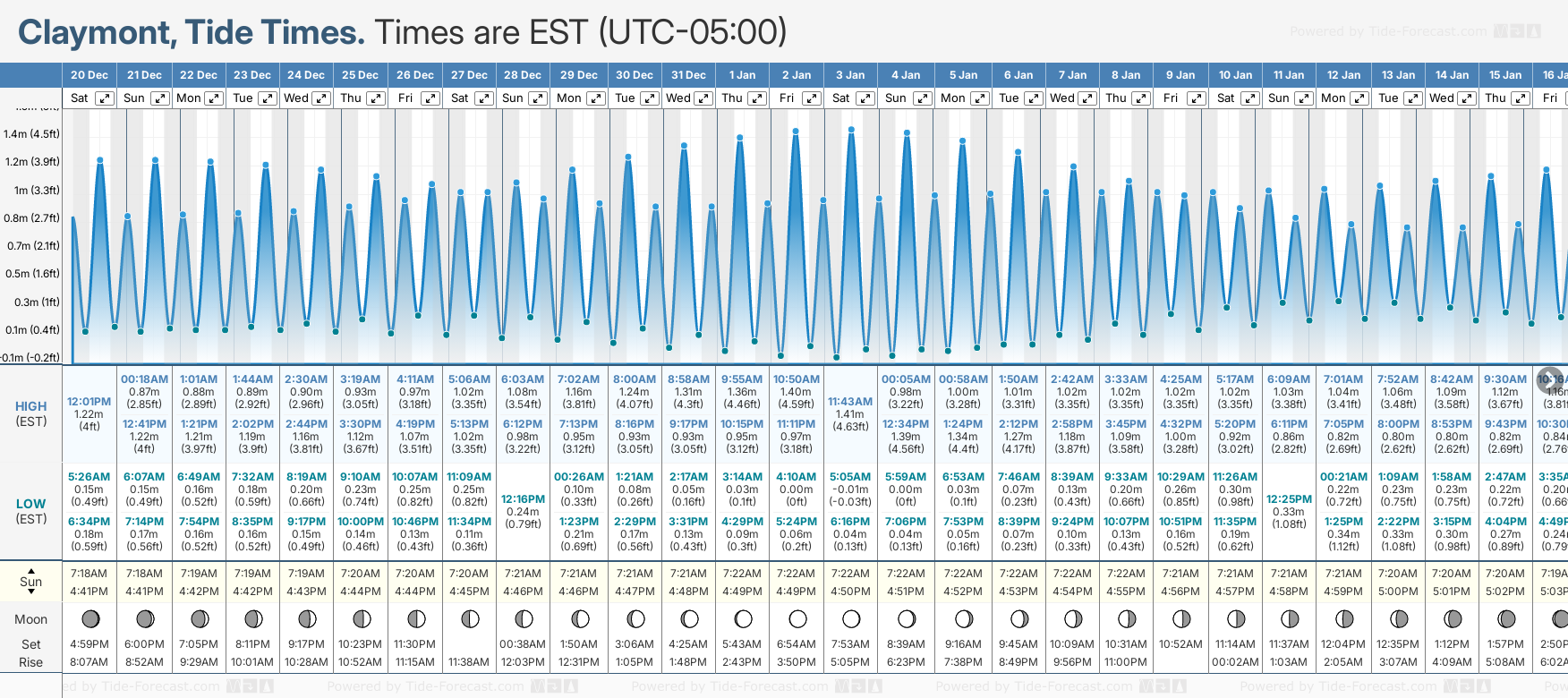Select the 9 Jan date header
Screen dimensions: 1568x698
(1181, 75)
